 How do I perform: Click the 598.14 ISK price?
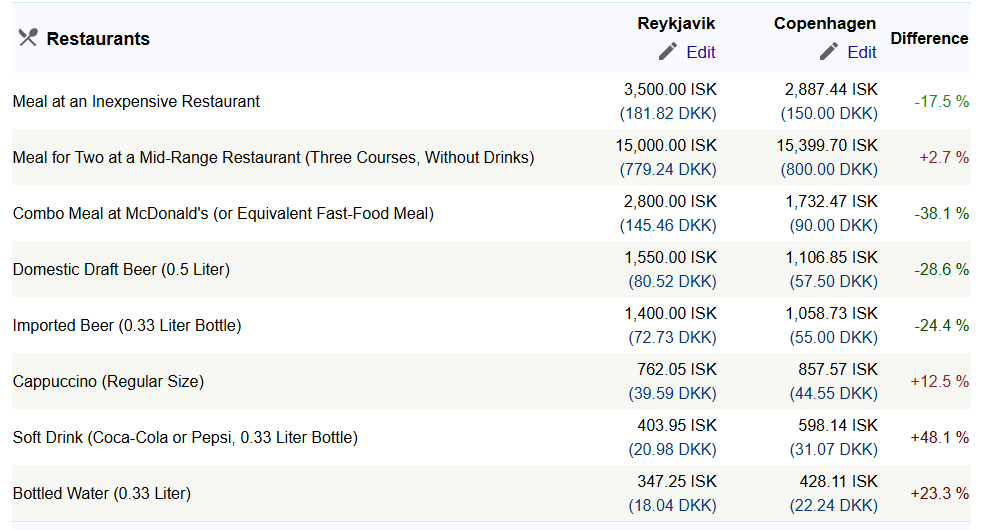[838, 425]
